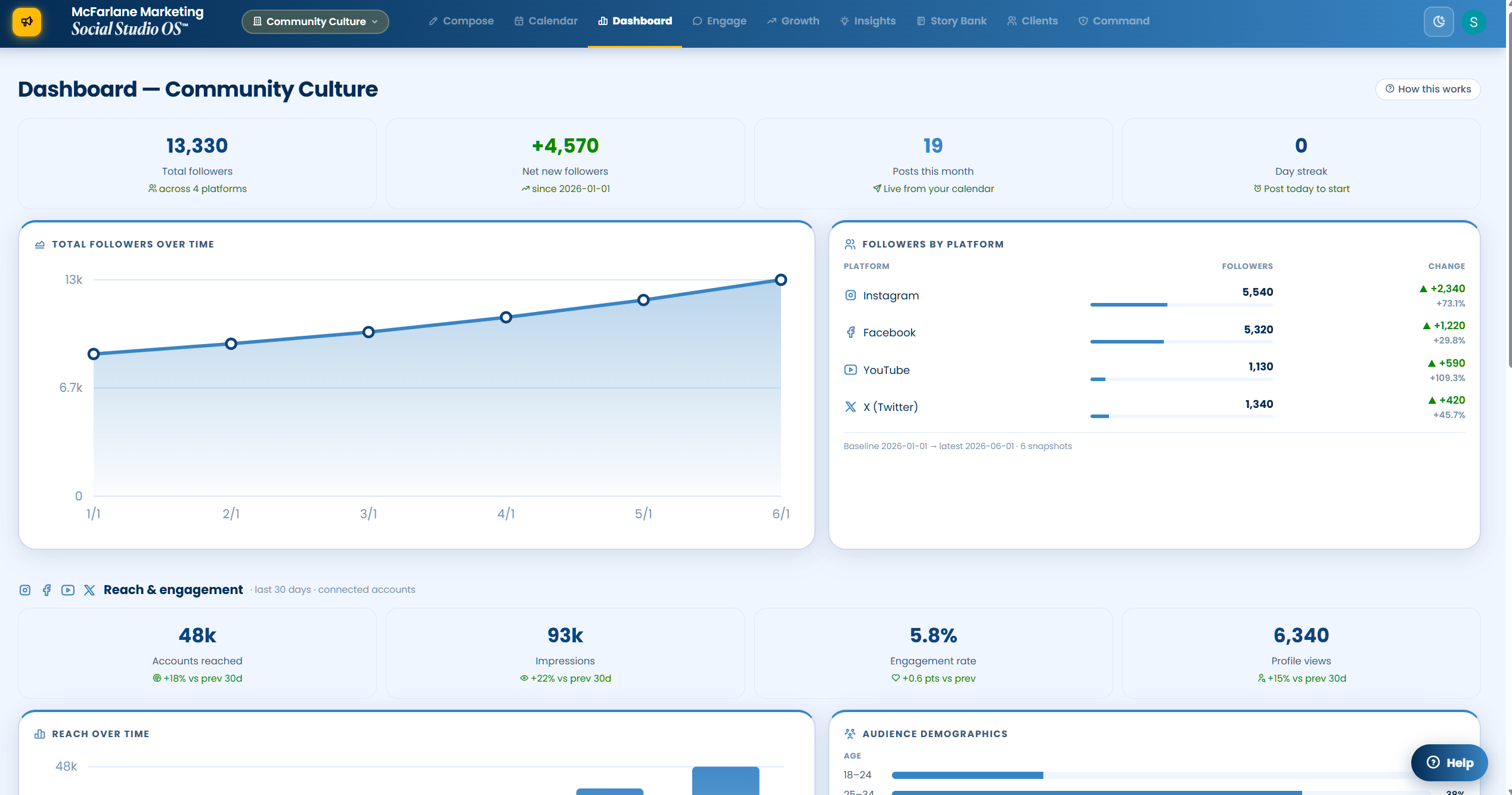This screenshot has width=1512, height=795.
Task: Click the Facebook followers progress bar
Action: pos(1182,342)
